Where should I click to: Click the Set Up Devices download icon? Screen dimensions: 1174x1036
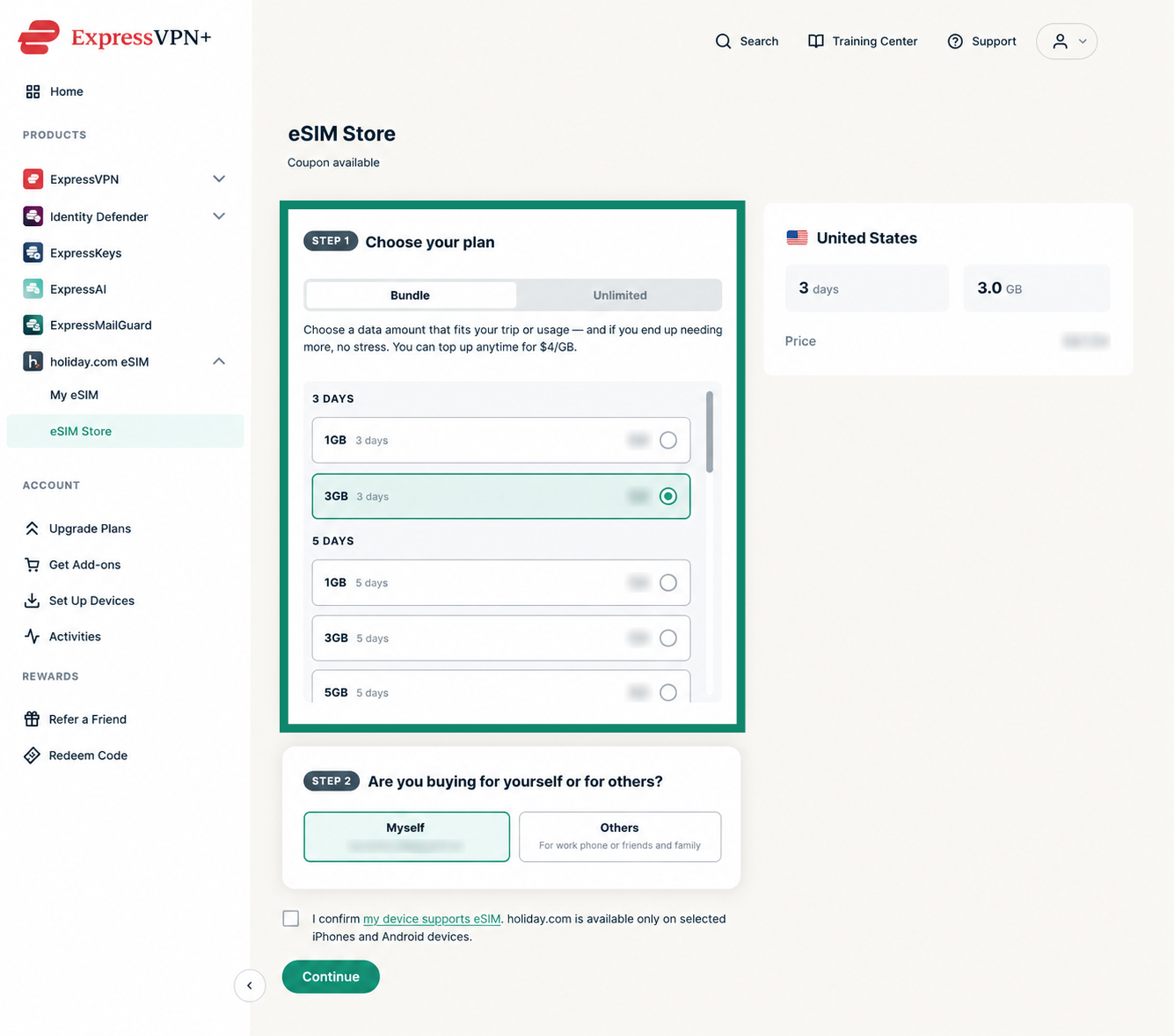tap(32, 601)
